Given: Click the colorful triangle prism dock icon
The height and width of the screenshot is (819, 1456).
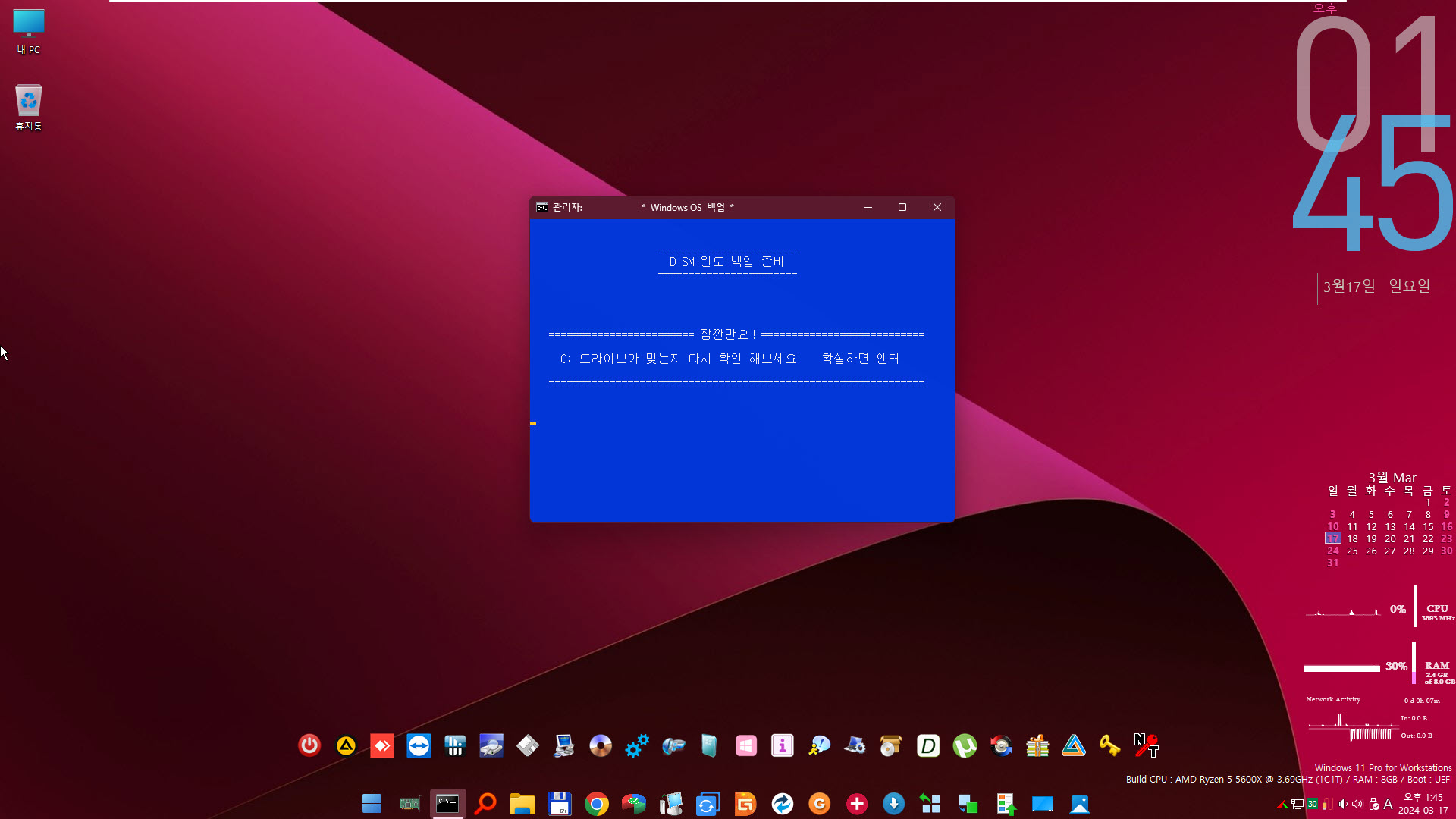Looking at the screenshot, I should point(1074,745).
